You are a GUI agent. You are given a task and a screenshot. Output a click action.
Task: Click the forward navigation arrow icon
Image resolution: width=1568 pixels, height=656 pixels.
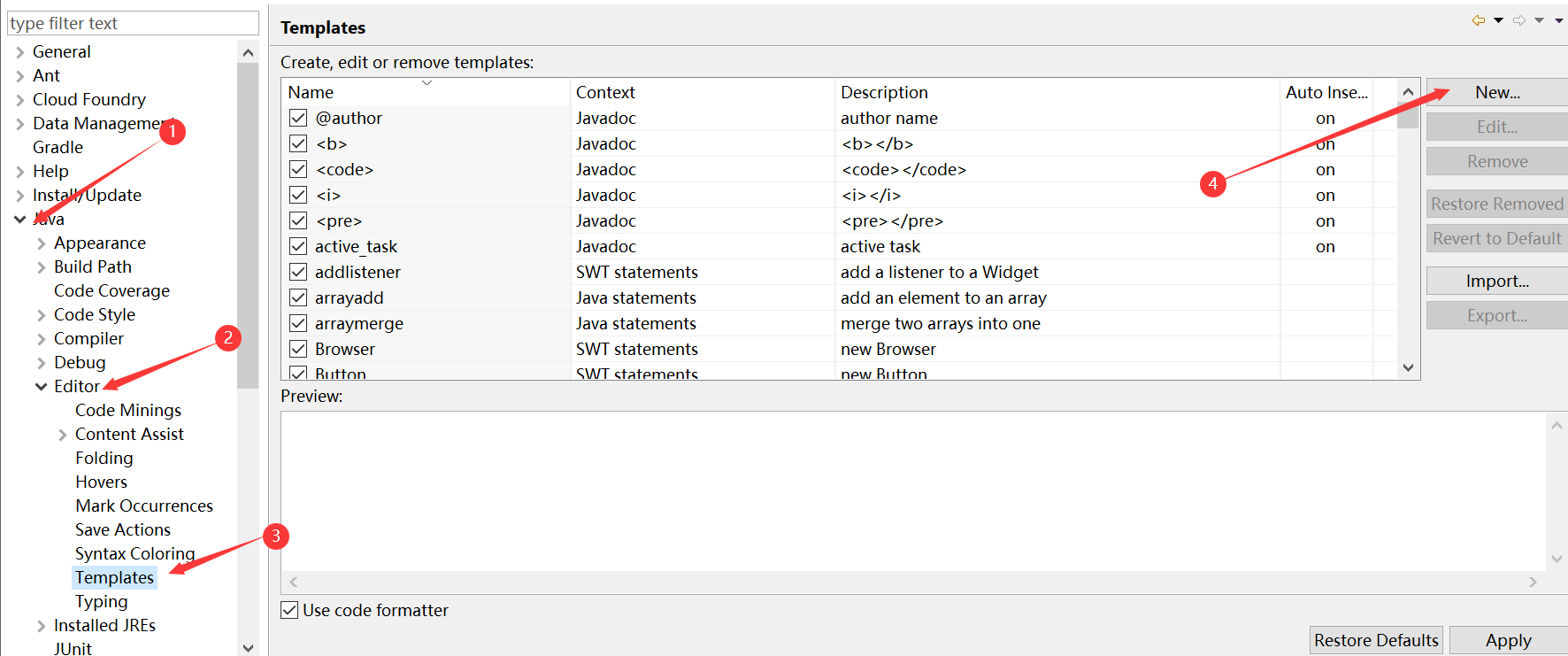tap(1519, 20)
